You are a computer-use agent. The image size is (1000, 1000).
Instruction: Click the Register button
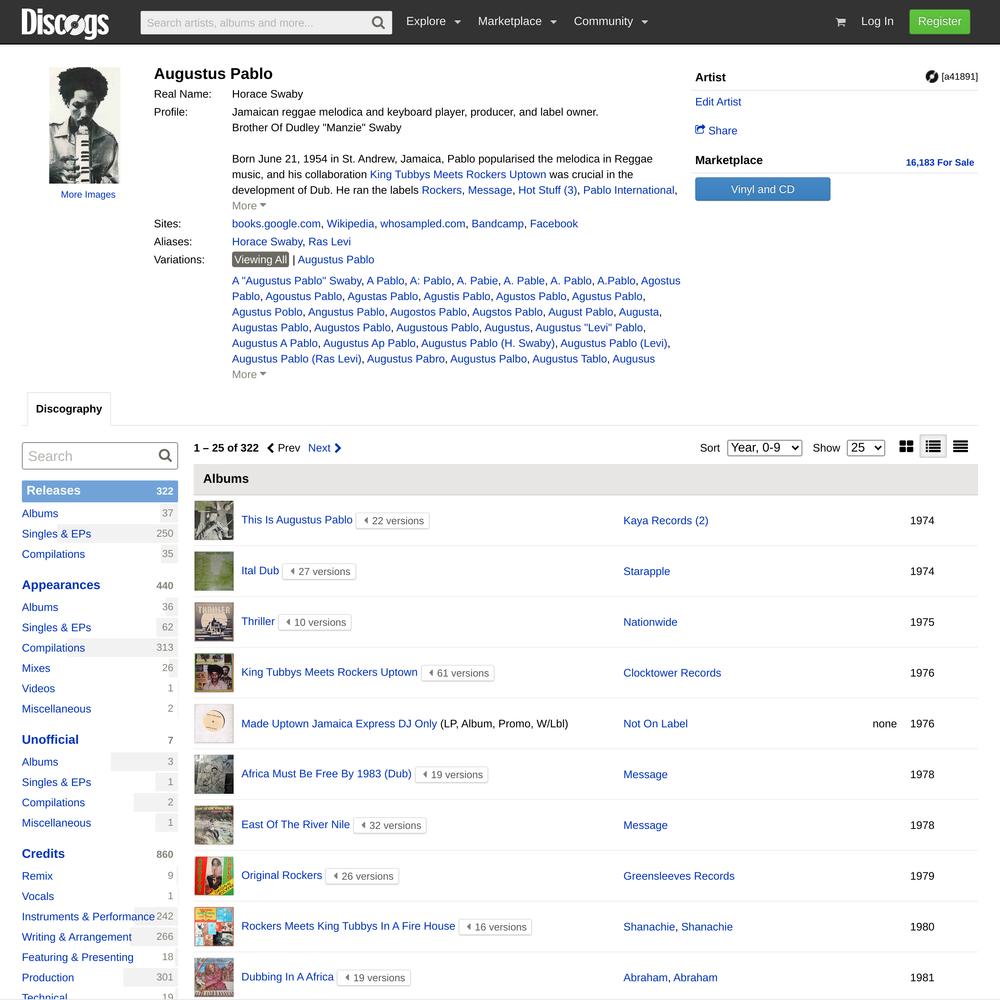[939, 22]
